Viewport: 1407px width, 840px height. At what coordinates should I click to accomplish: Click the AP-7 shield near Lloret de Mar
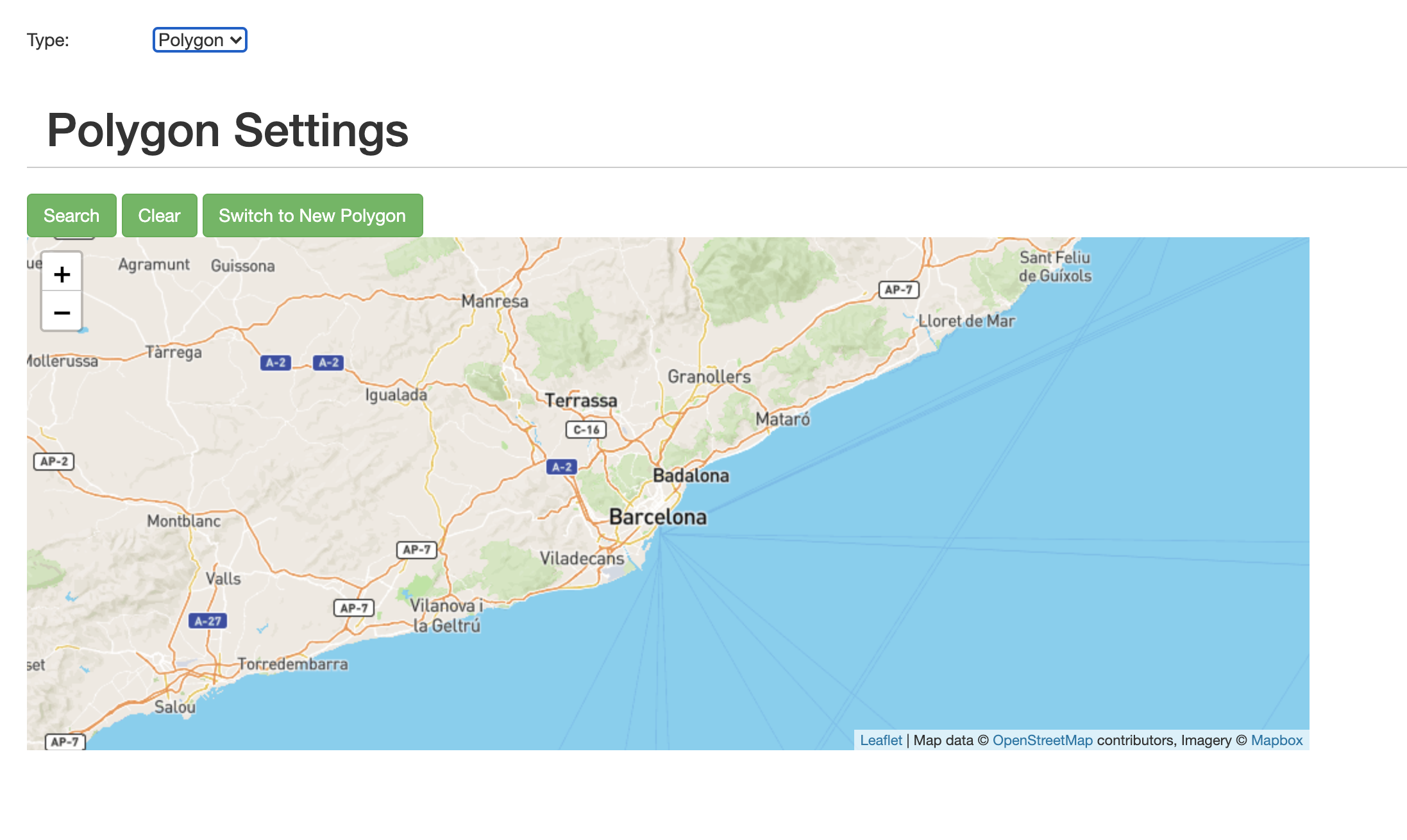click(898, 290)
